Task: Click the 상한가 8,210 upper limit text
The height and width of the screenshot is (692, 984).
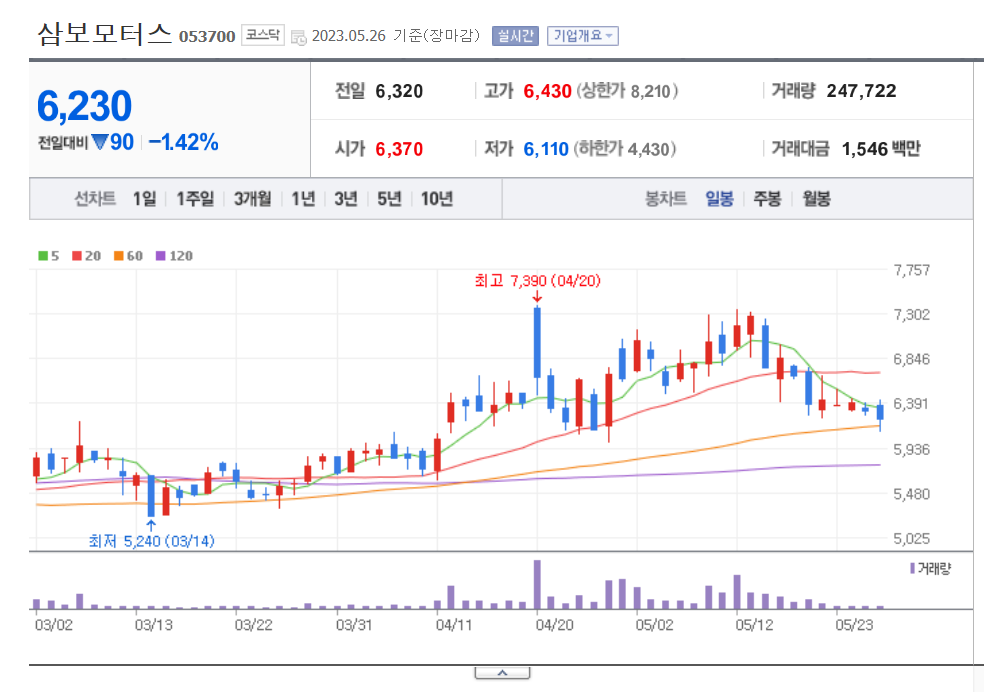Action: [x=627, y=91]
